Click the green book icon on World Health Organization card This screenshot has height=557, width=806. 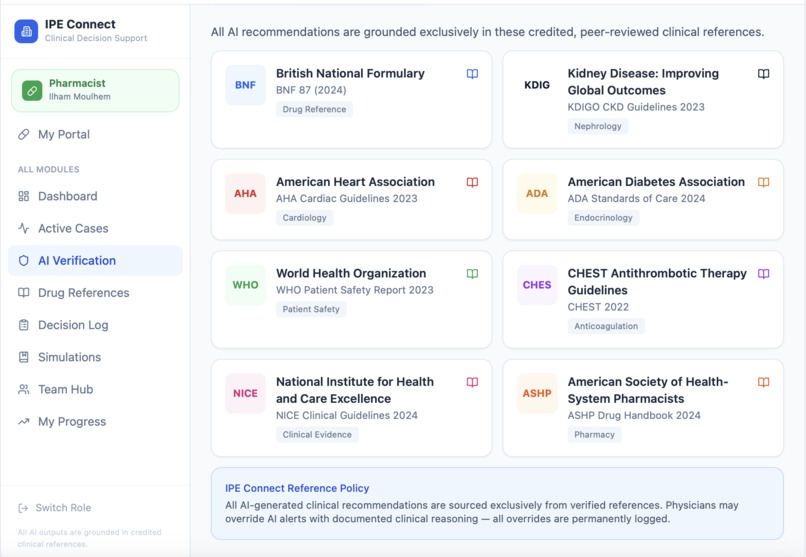[472, 274]
